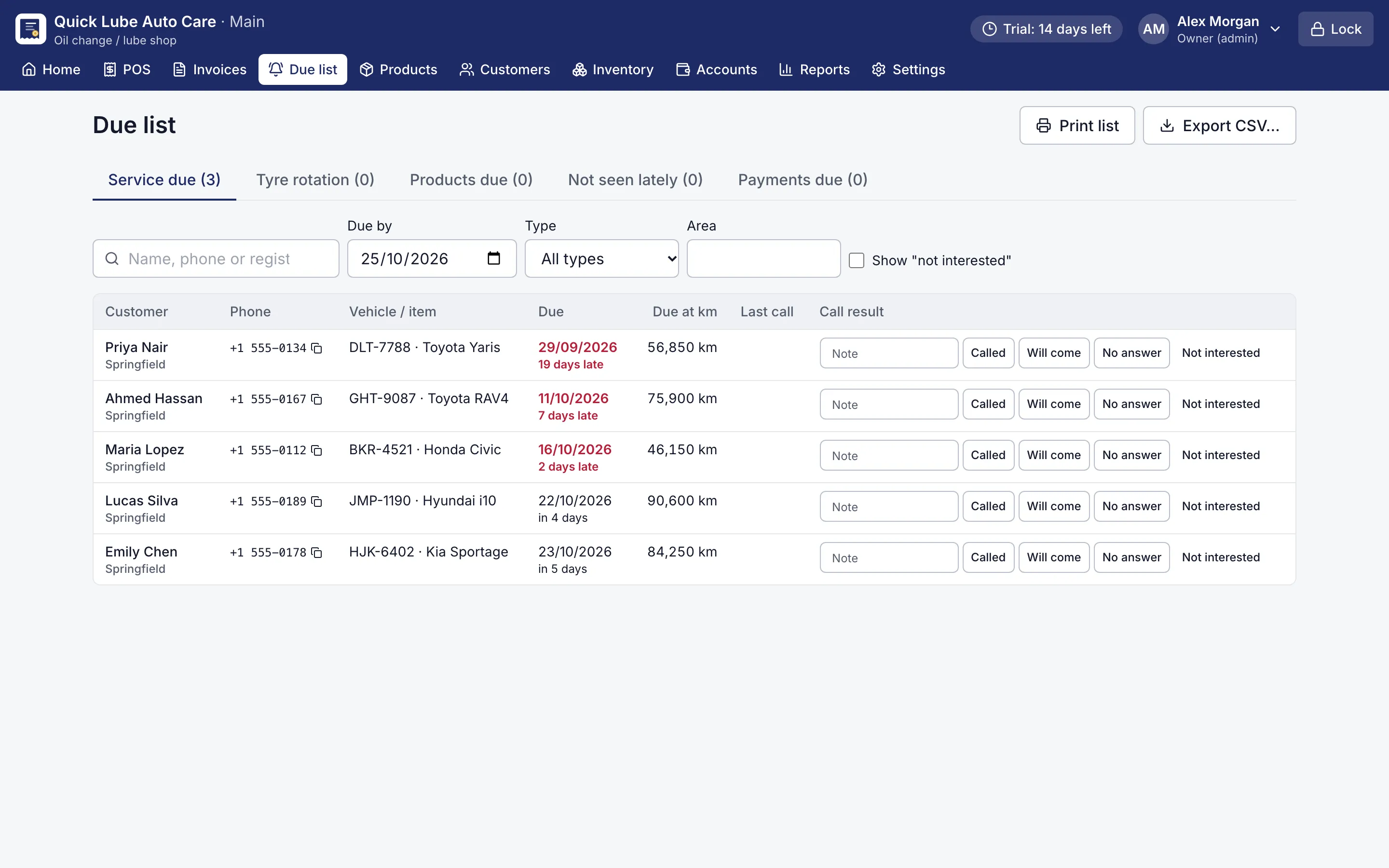This screenshot has width=1389, height=868.
Task: Click the Print list button
Action: pyautogui.click(x=1077, y=125)
